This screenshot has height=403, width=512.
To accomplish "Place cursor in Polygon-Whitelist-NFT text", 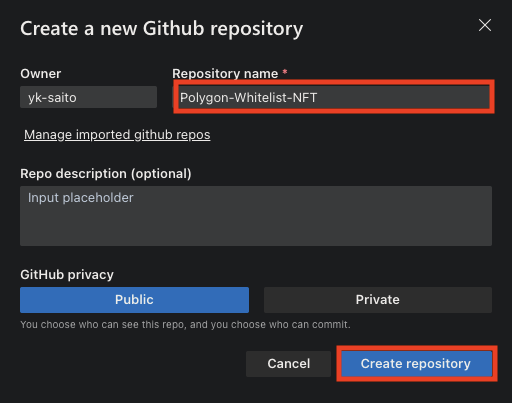I will [x=248, y=98].
